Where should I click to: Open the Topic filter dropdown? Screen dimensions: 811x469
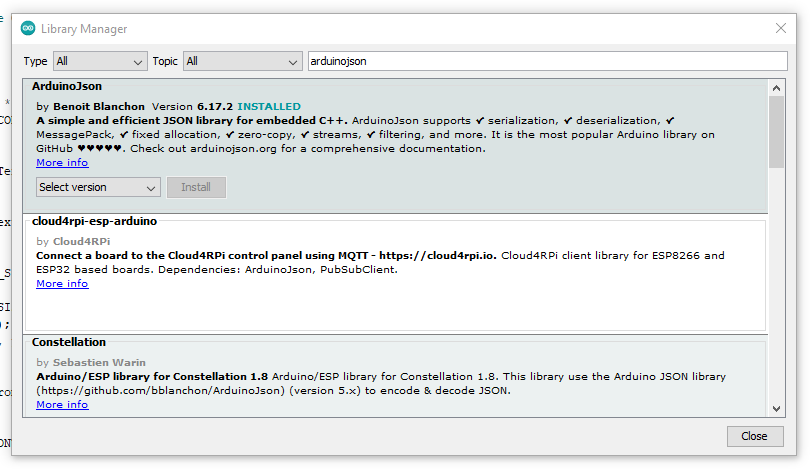[x=242, y=61]
